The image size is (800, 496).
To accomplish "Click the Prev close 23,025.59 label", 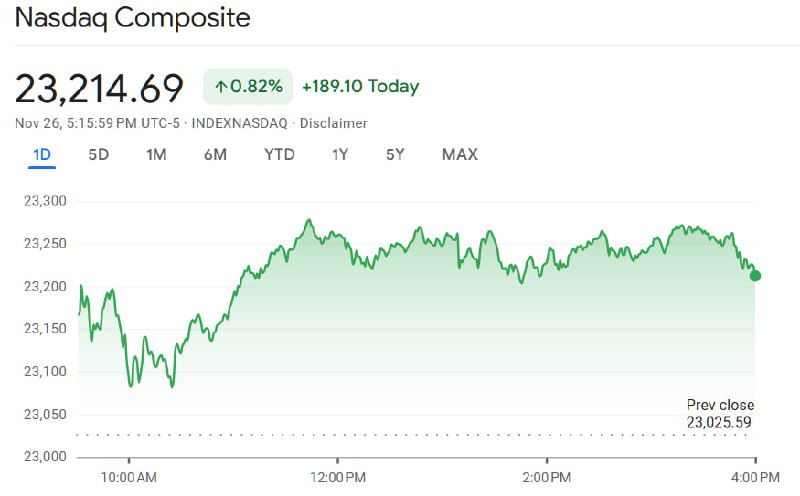I will (720, 413).
